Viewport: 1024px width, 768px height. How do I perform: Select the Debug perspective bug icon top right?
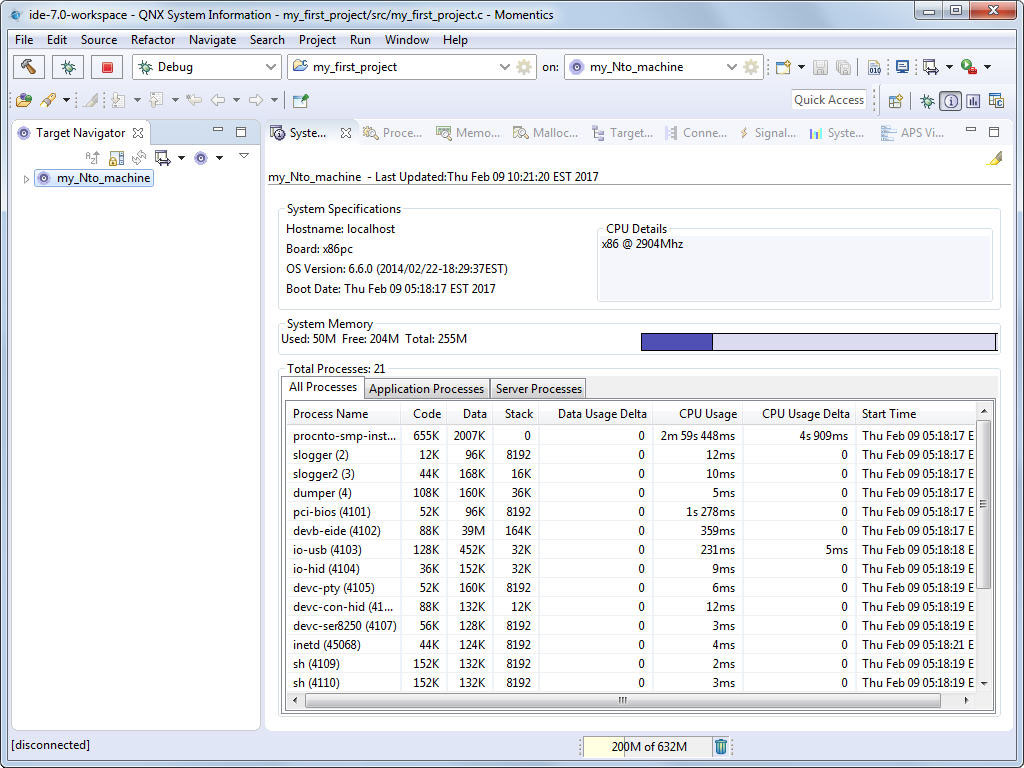tap(925, 101)
